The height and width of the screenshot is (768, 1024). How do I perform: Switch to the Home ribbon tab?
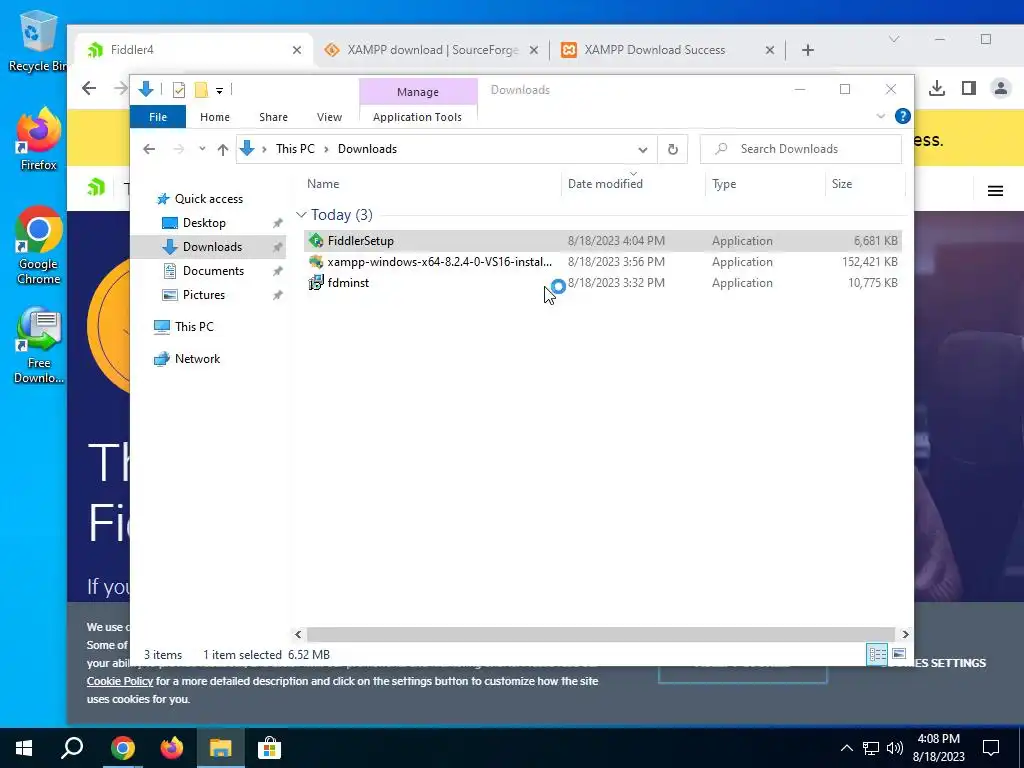(215, 117)
